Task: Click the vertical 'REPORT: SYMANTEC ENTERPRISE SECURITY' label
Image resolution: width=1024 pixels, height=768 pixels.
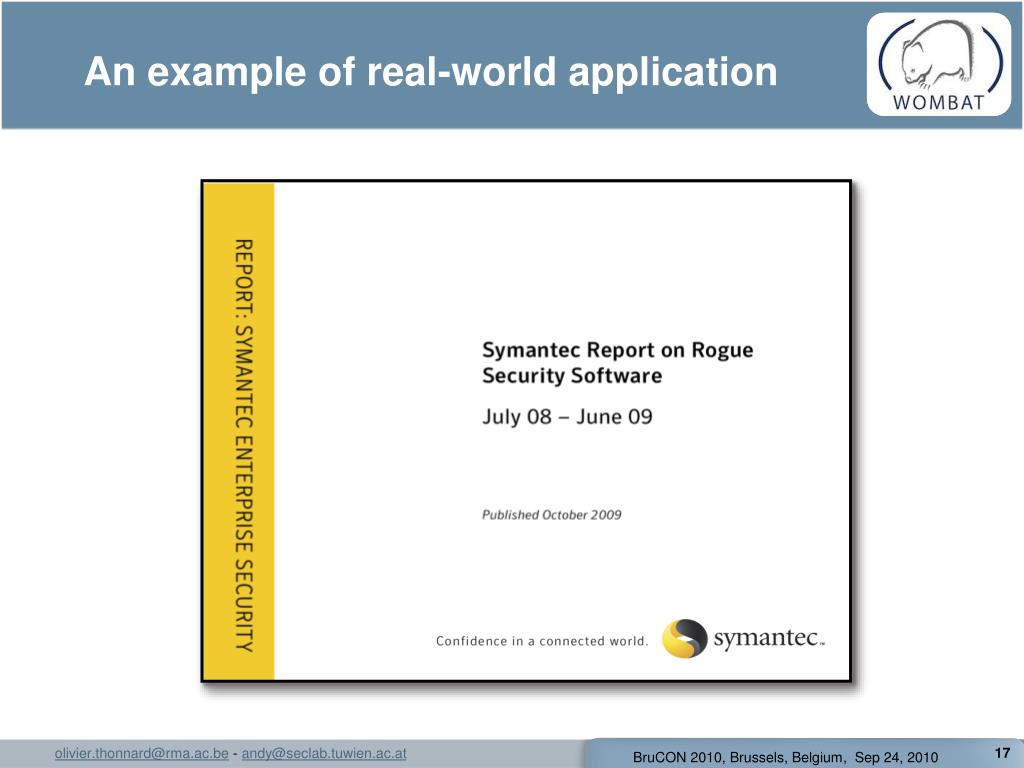Action: pos(244,445)
